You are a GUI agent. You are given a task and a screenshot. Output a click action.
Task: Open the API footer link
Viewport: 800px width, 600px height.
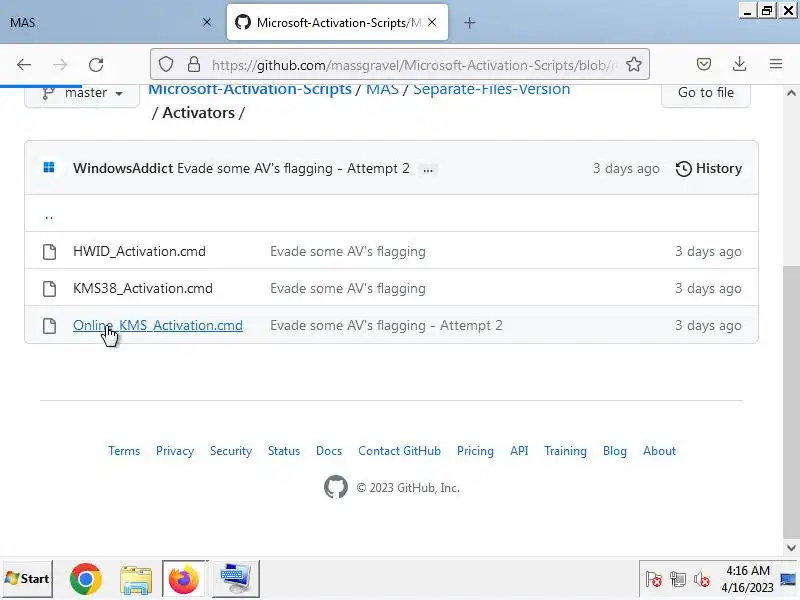519,451
